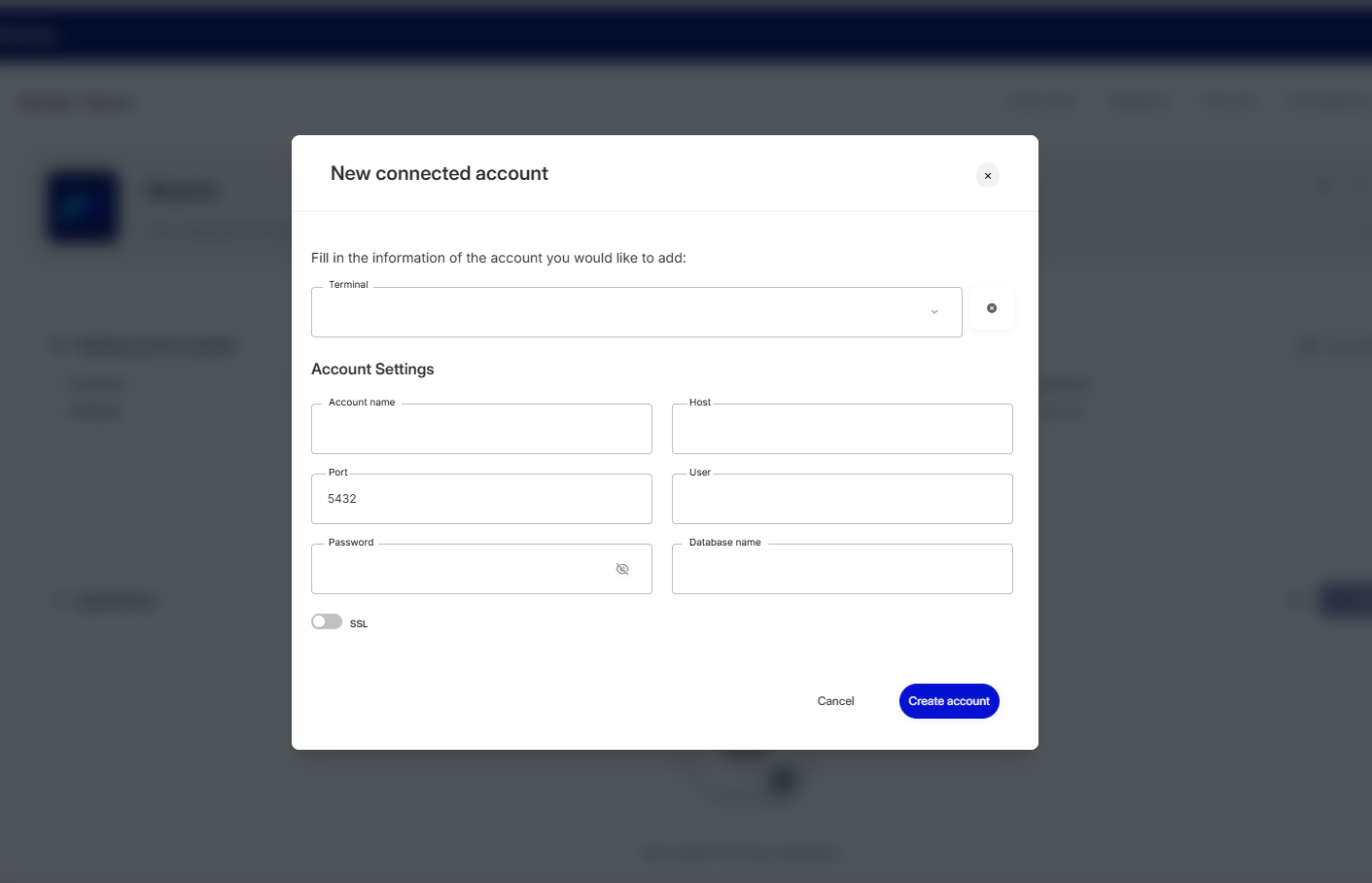The image size is (1372, 883).
Task: Focus the User input field
Action: (x=842, y=499)
